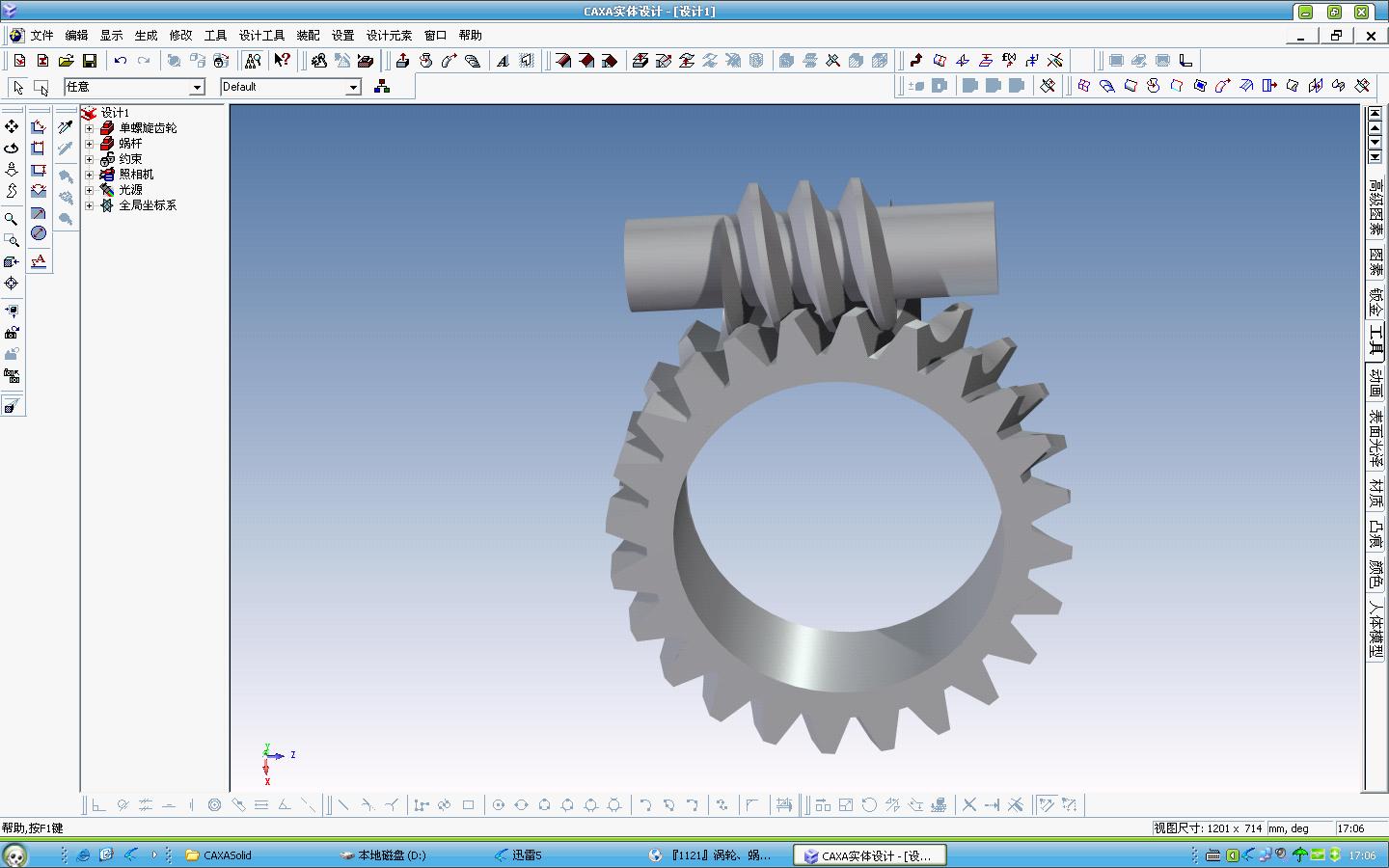Click the save camera icon in left toolbar
Image resolution: width=1389 pixels, height=868 pixels.
(x=12, y=333)
